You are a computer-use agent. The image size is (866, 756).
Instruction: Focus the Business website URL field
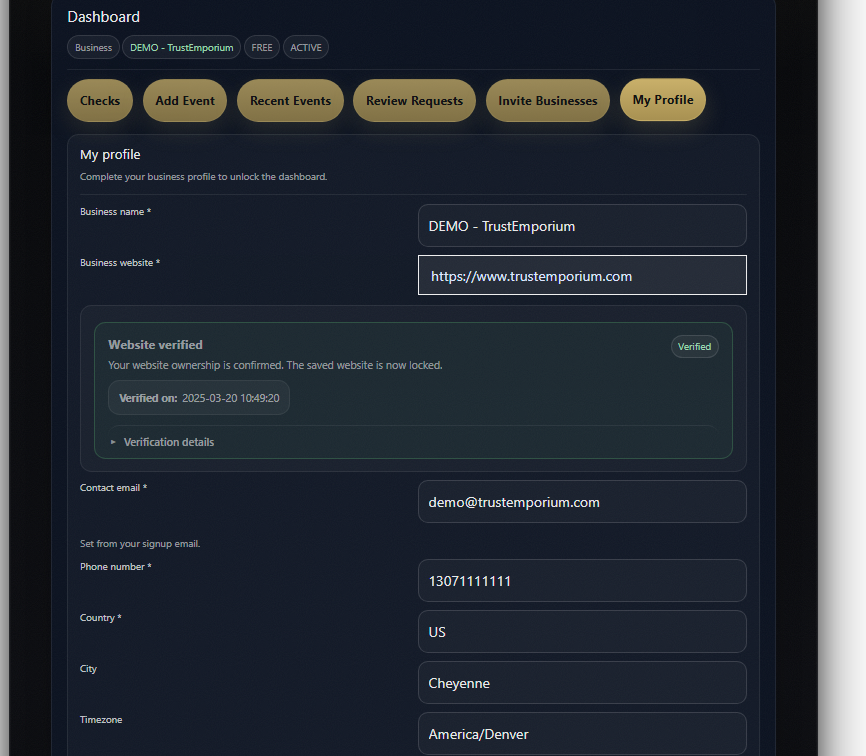(582, 275)
